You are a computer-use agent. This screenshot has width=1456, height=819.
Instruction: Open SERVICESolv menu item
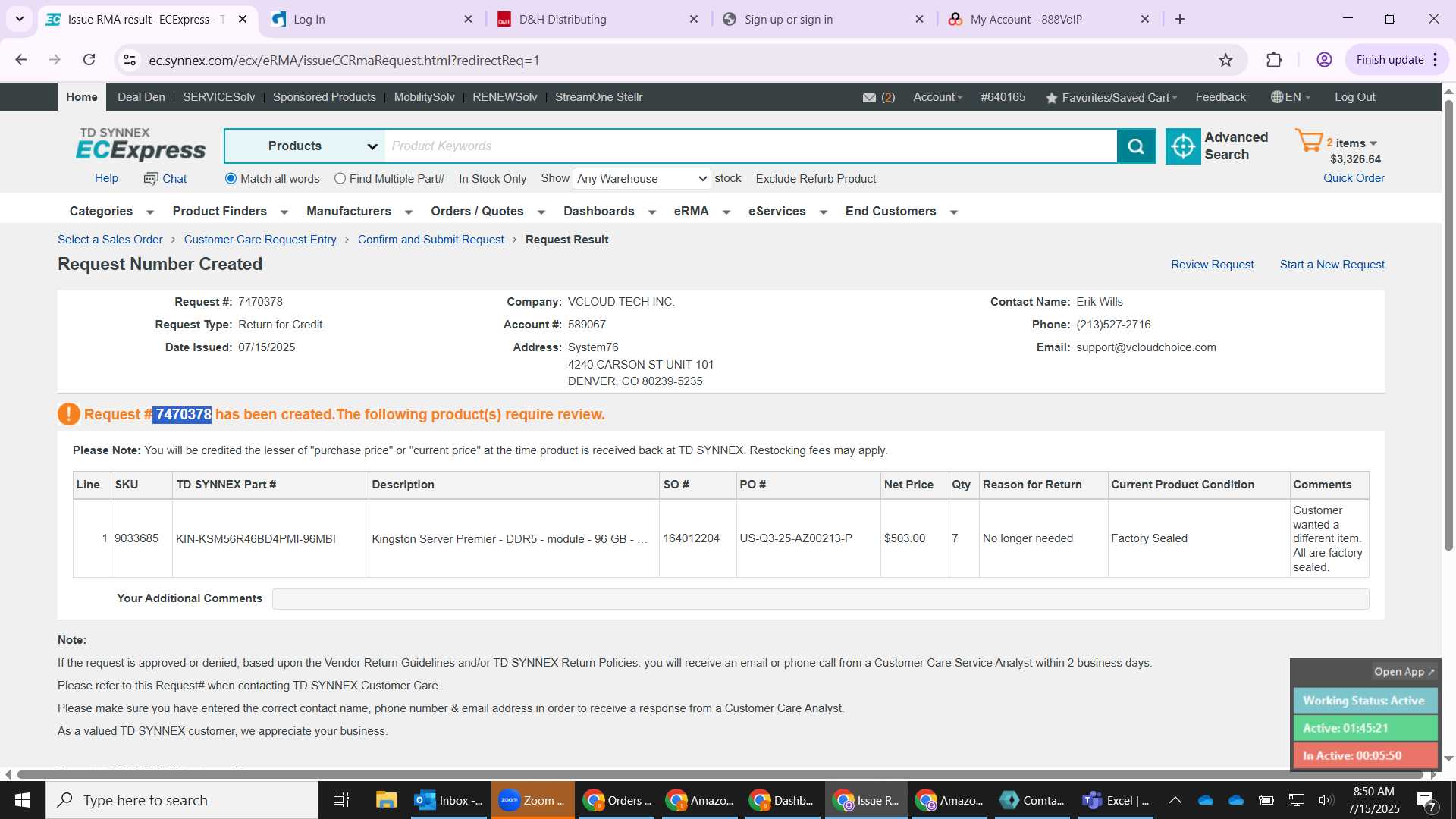[218, 97]
